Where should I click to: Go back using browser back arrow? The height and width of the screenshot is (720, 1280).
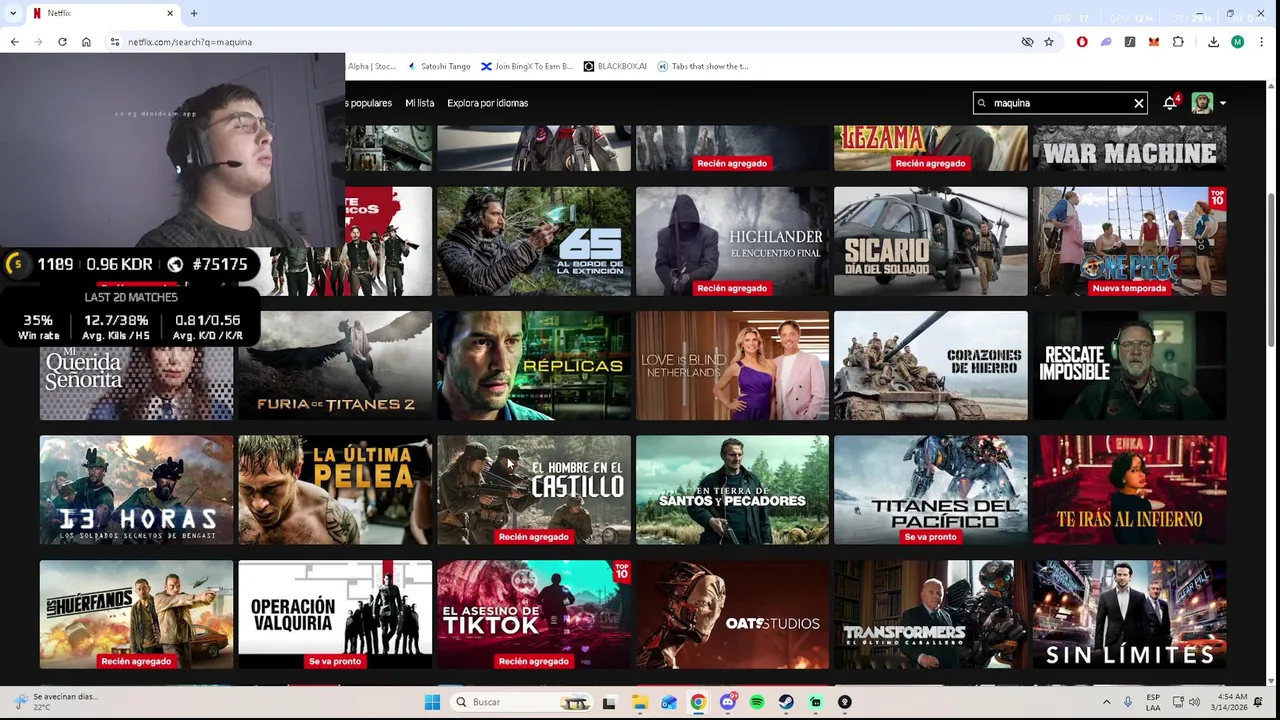pyautogui.click(x=14, y=42)
